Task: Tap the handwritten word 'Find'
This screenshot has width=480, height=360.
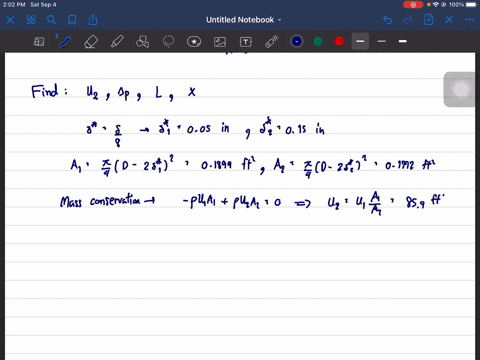Action: (x=45, y=91)
